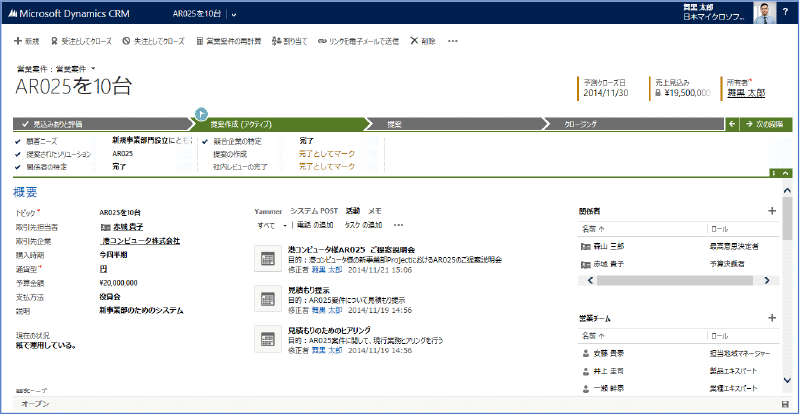Screen dimensions: 800x414
Task: Switch to the システム POST tab
Action: click(314, 211)
